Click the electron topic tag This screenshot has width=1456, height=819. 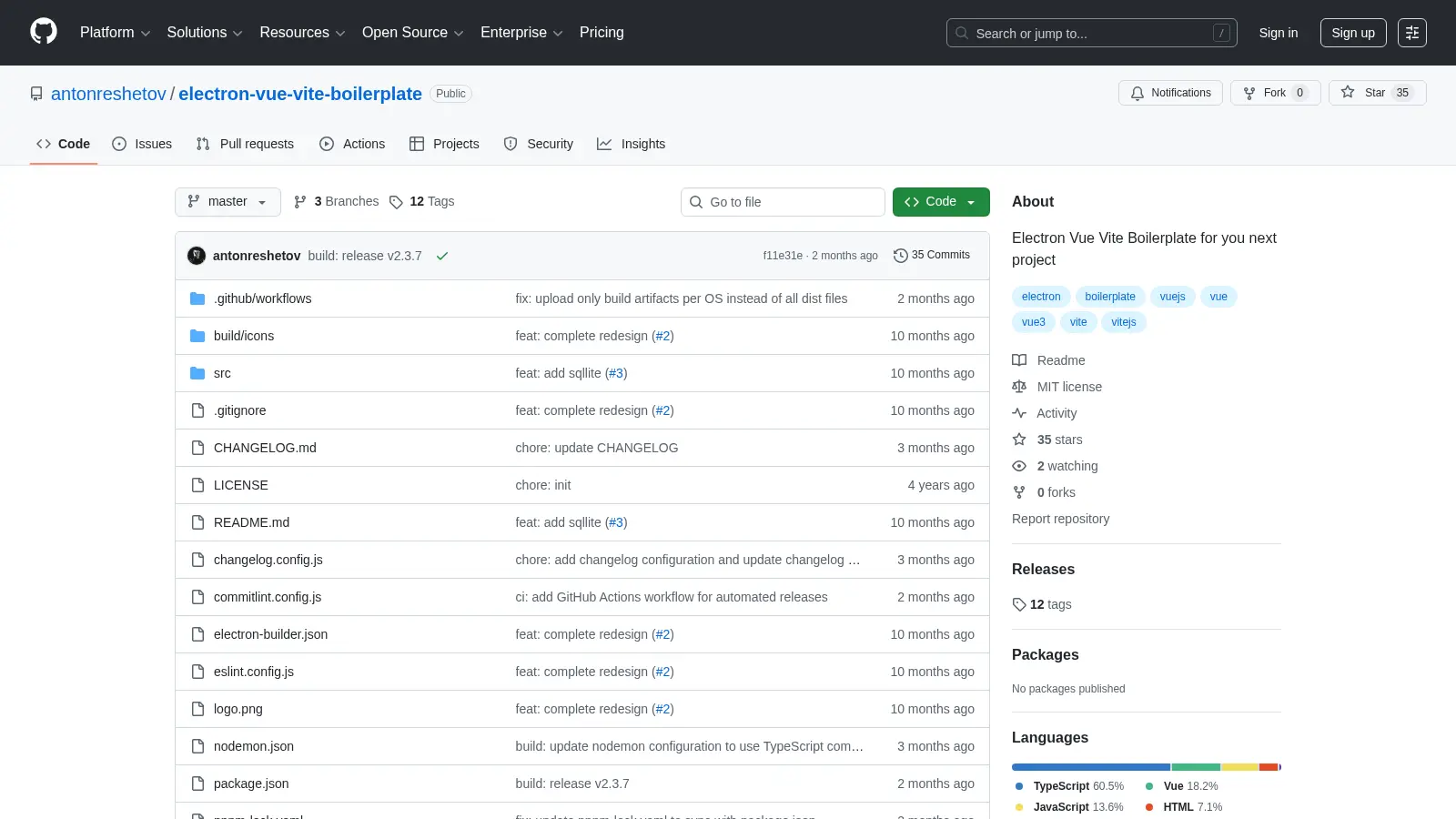click(1041, 297)
